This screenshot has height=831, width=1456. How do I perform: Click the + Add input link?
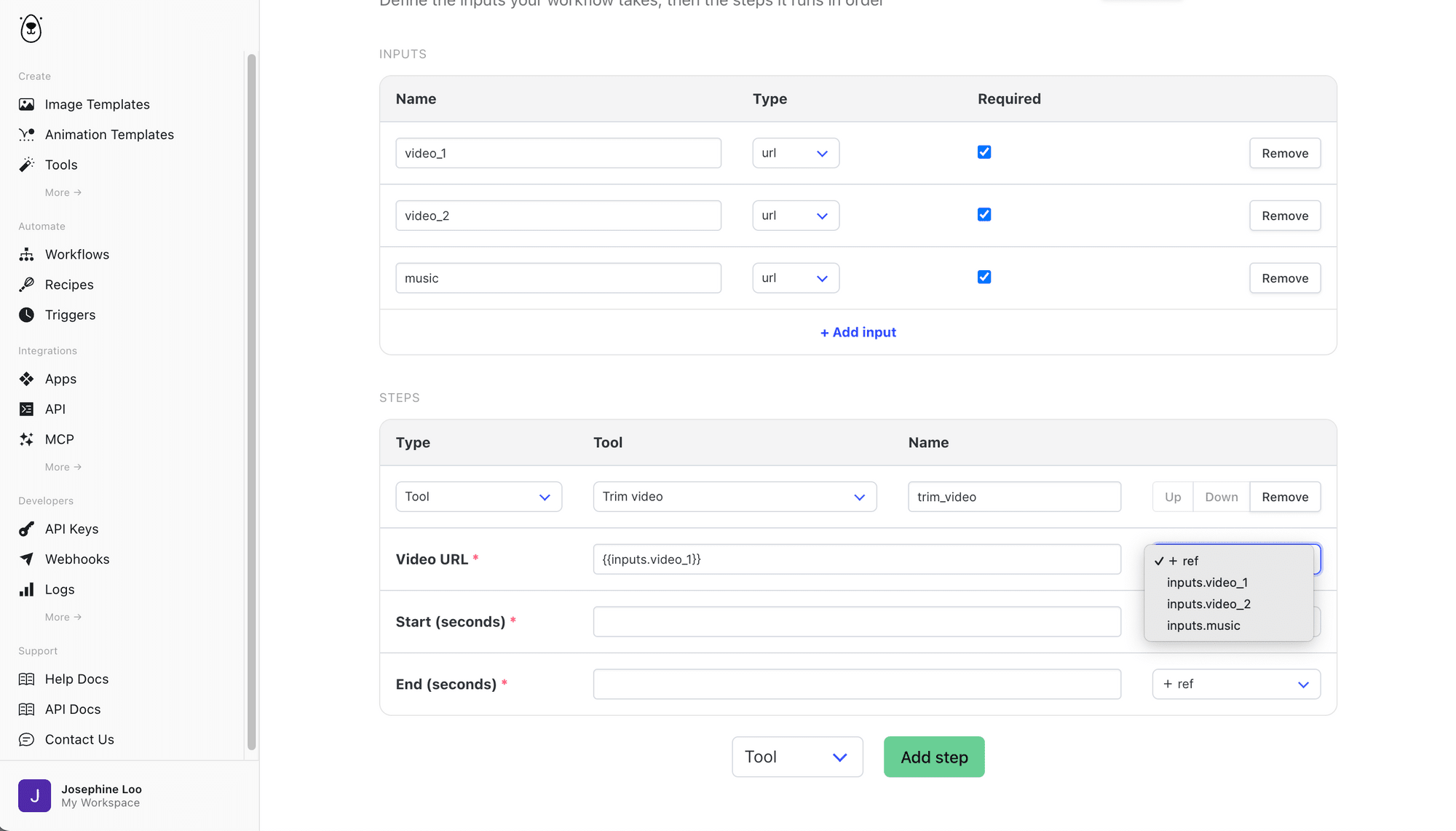tap(858, 332)
